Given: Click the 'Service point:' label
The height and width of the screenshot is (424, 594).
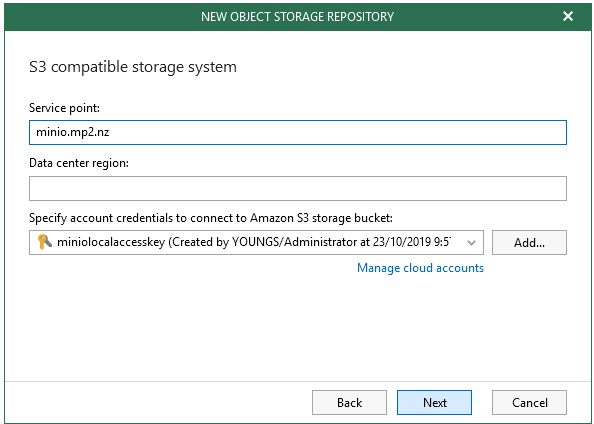Looking at the screenshot, I should pos(64,108).
